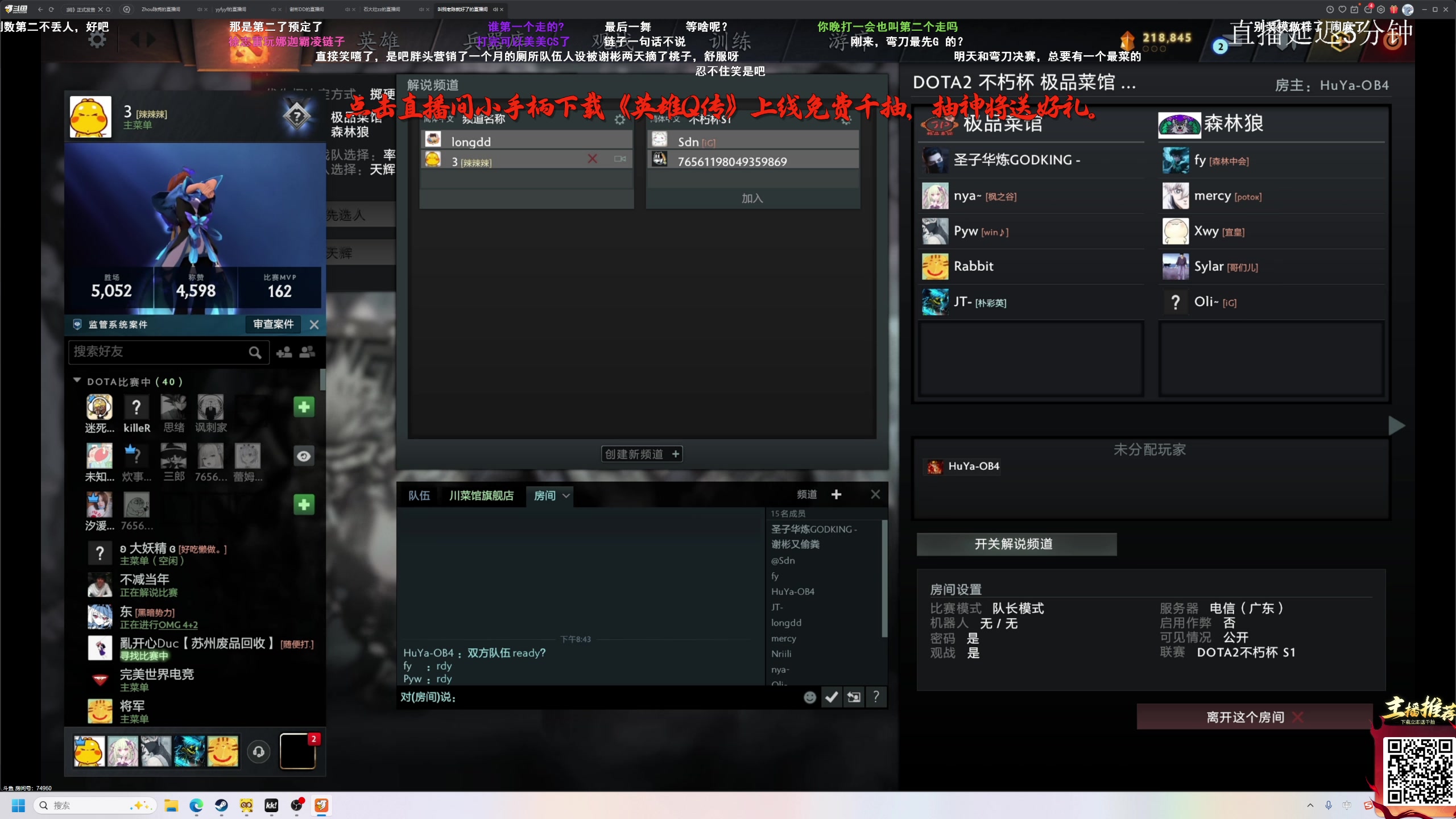This screenshot has width=1456, height=819.
Task: Close the 监管系统案件 banner
Action: (x=314, y=324)
